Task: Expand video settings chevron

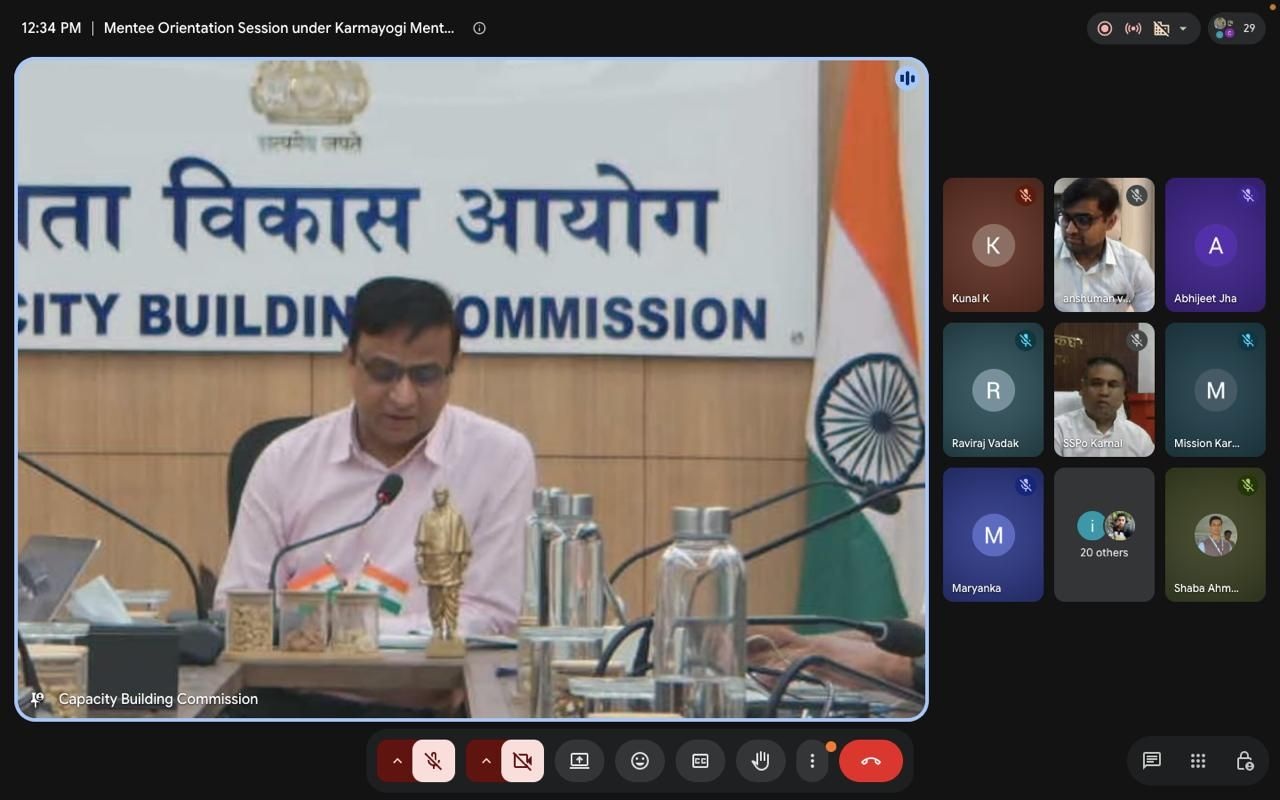Action: pyautogui.click(x=485, y=761)
